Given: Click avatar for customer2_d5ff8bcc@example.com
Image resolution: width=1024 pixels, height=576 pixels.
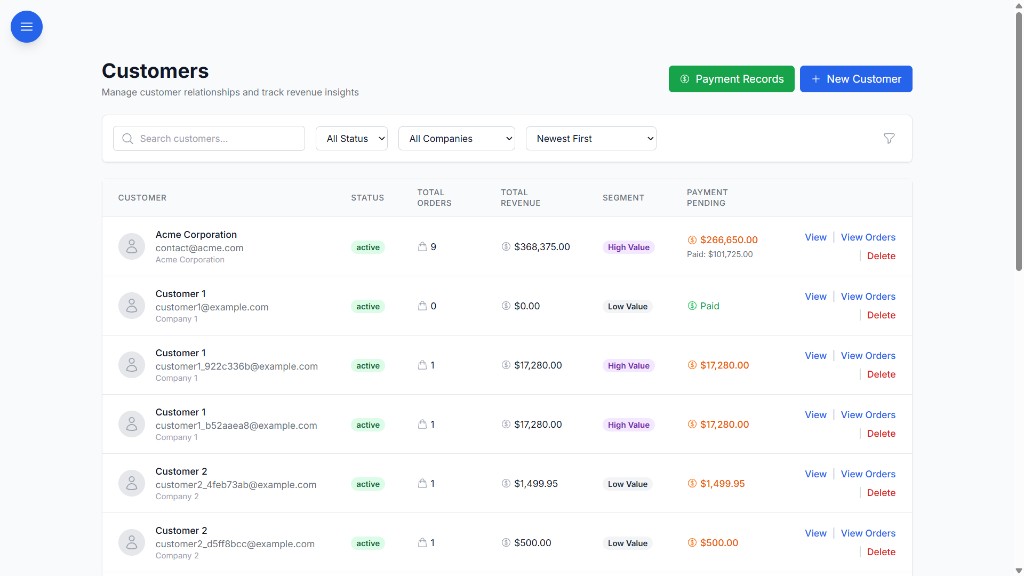Looking at the screenshot, I should (x=131, y=543).
